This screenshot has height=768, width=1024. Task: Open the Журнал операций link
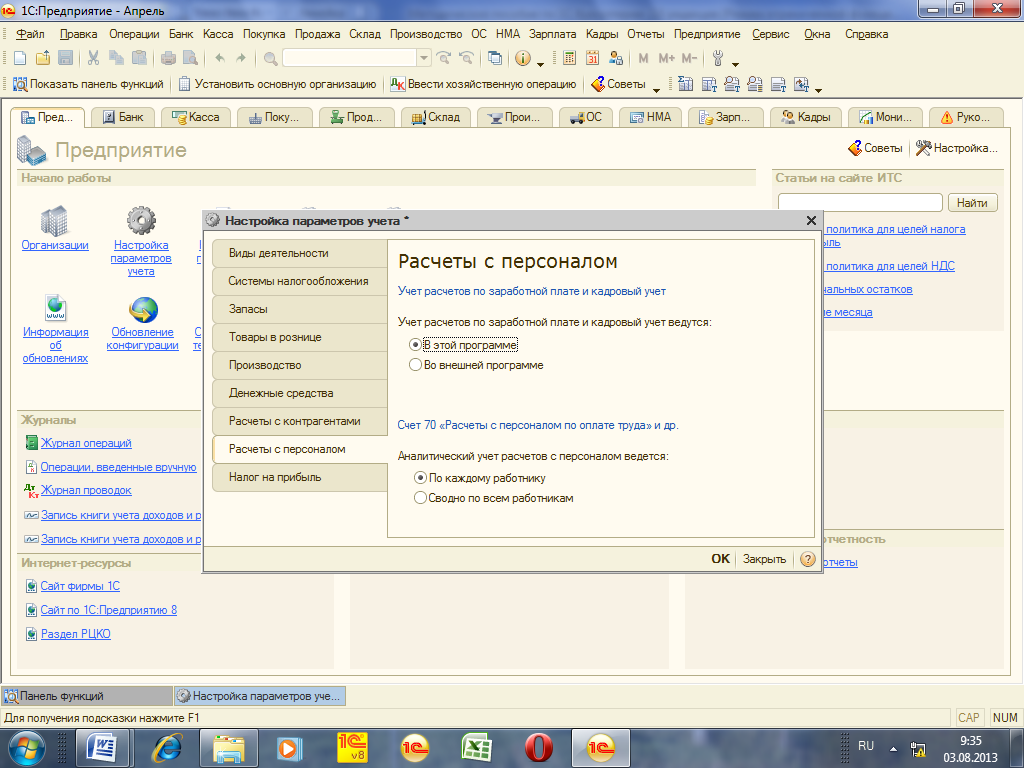coord(86,443)
